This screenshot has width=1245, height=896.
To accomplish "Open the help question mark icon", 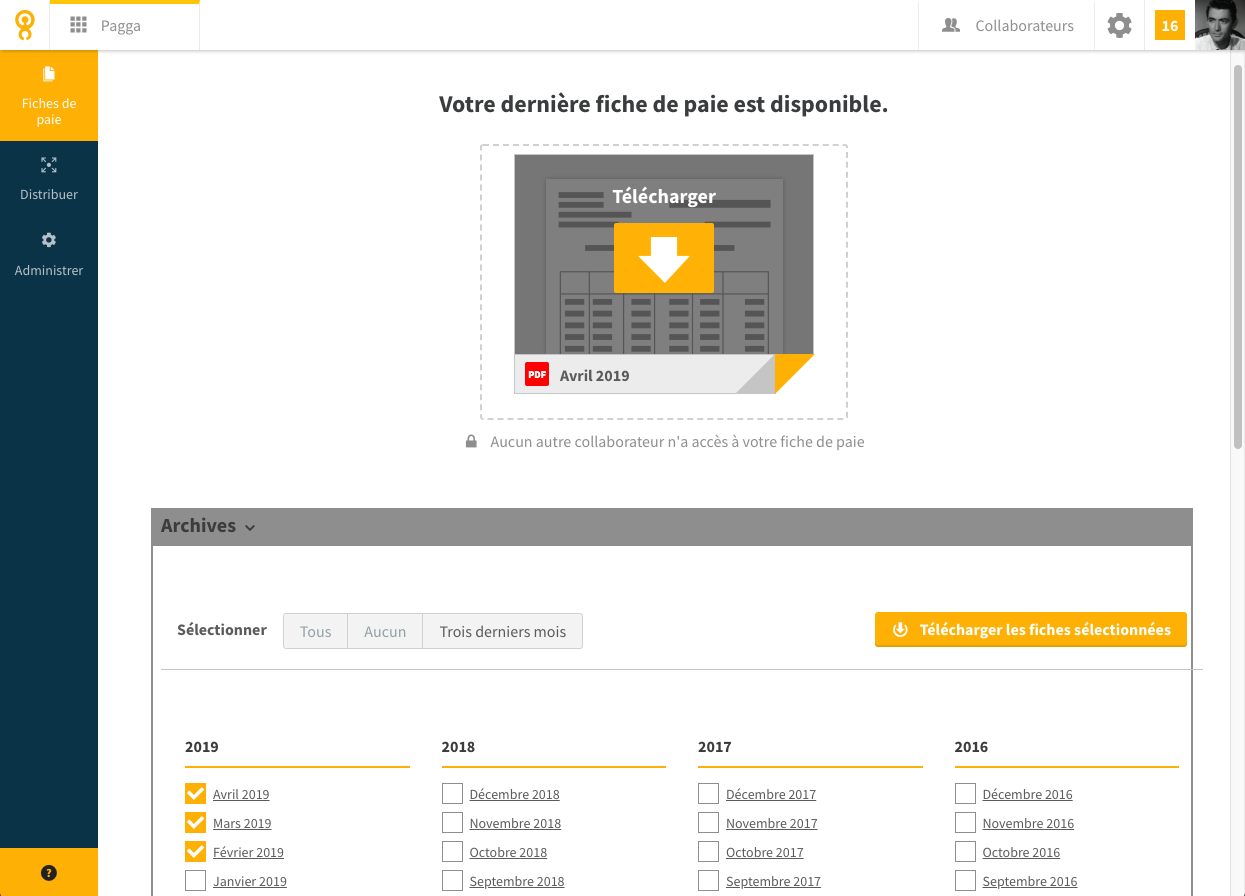I will click(x=49, y=872).
